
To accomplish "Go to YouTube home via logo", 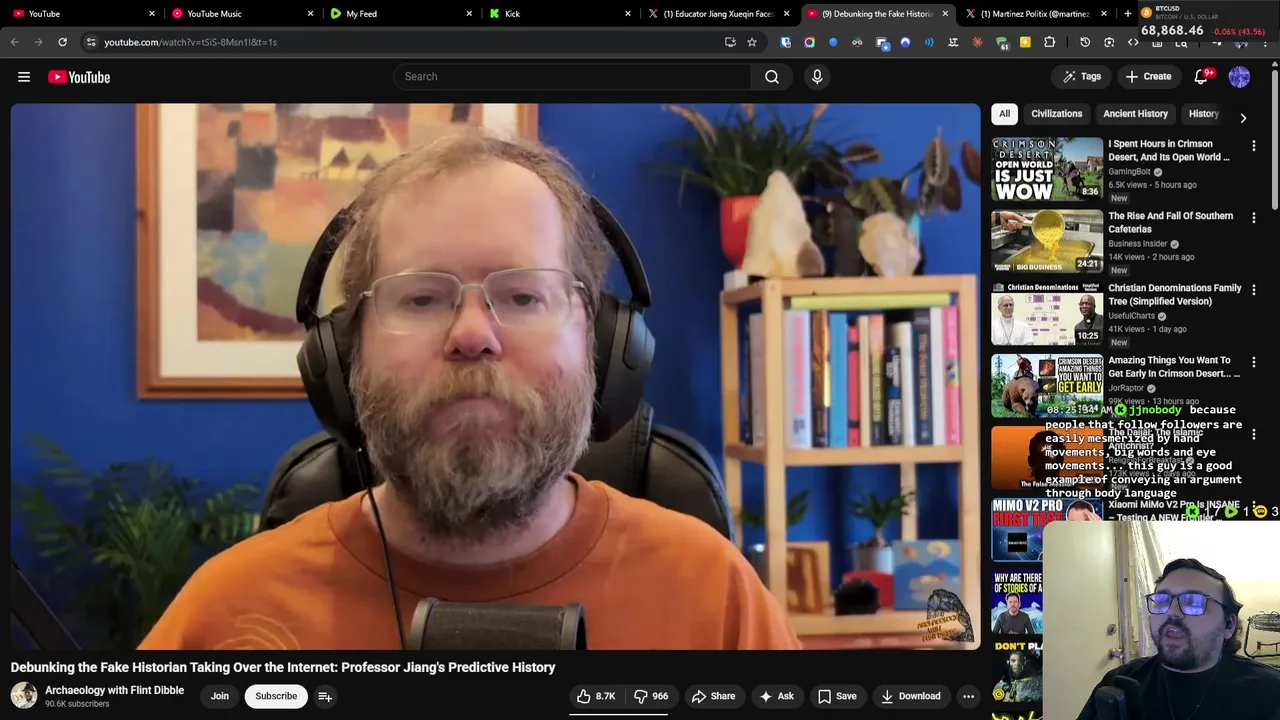I will click(79, 77).
